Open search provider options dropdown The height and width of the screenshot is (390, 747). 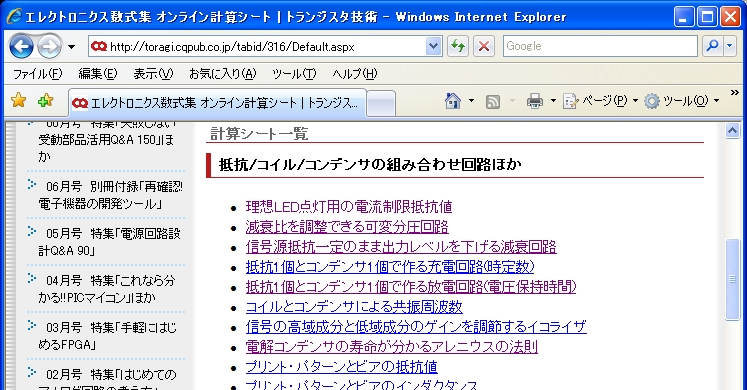tap(730, 46)
